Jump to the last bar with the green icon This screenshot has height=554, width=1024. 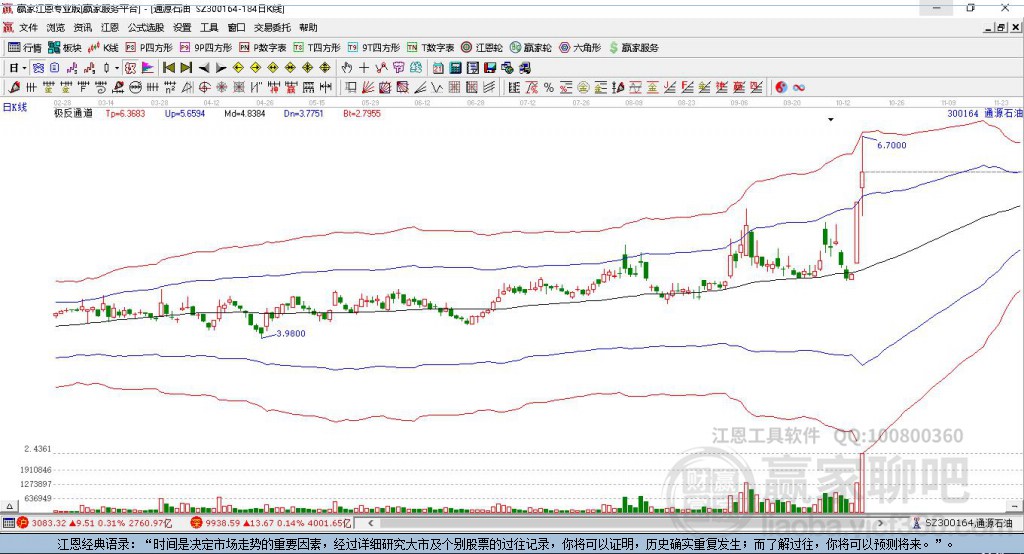point(186,68)
